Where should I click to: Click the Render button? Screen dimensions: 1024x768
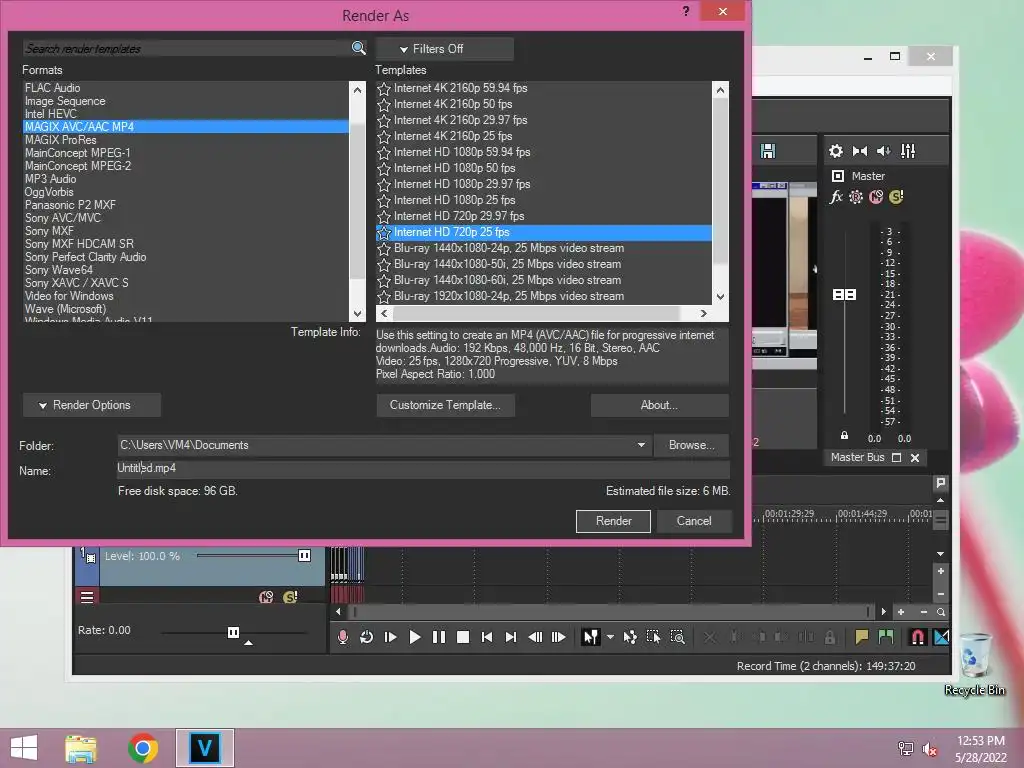tap(613, 521)
